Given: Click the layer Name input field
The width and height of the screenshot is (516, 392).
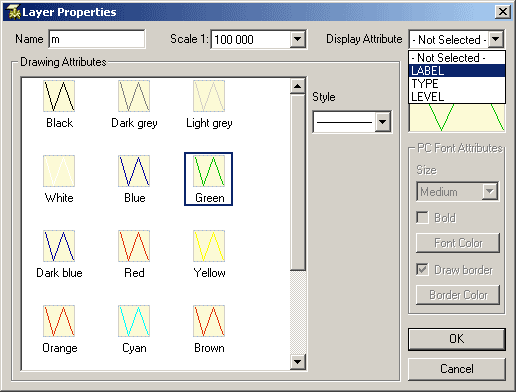Looking at the screenshot, I should 97,39.
